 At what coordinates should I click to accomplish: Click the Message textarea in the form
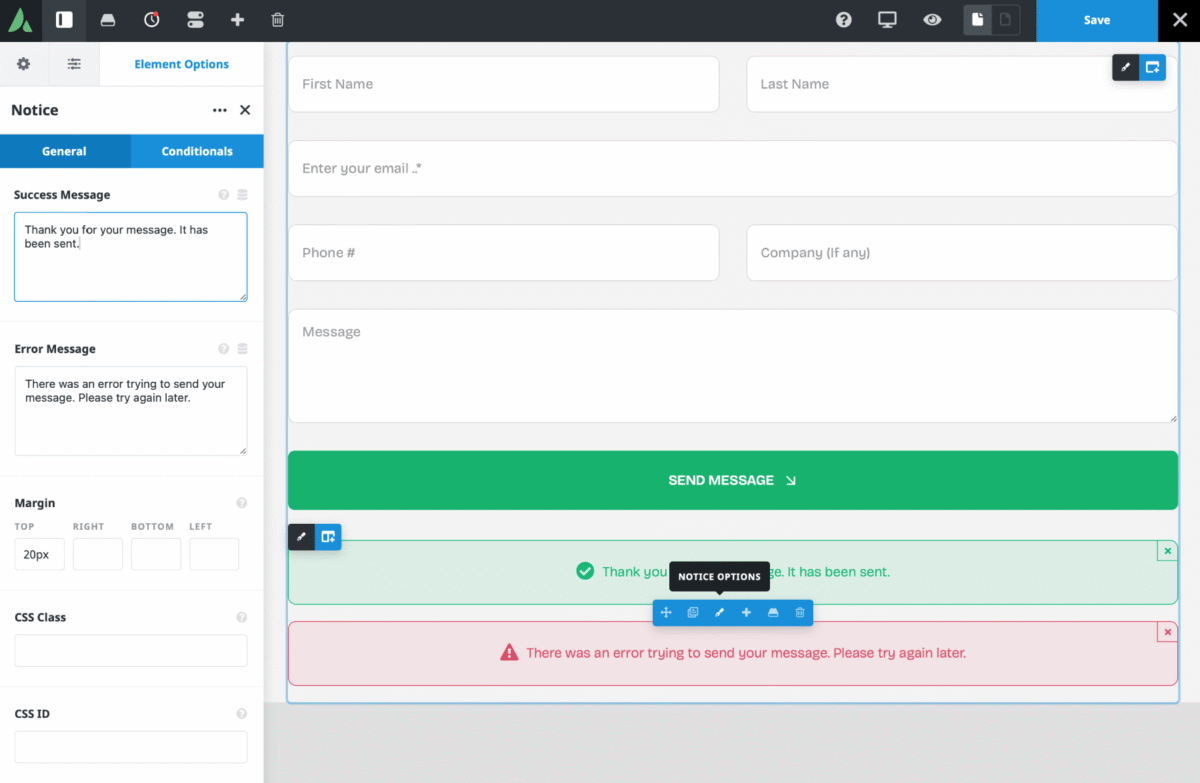(x=733, y=366)
